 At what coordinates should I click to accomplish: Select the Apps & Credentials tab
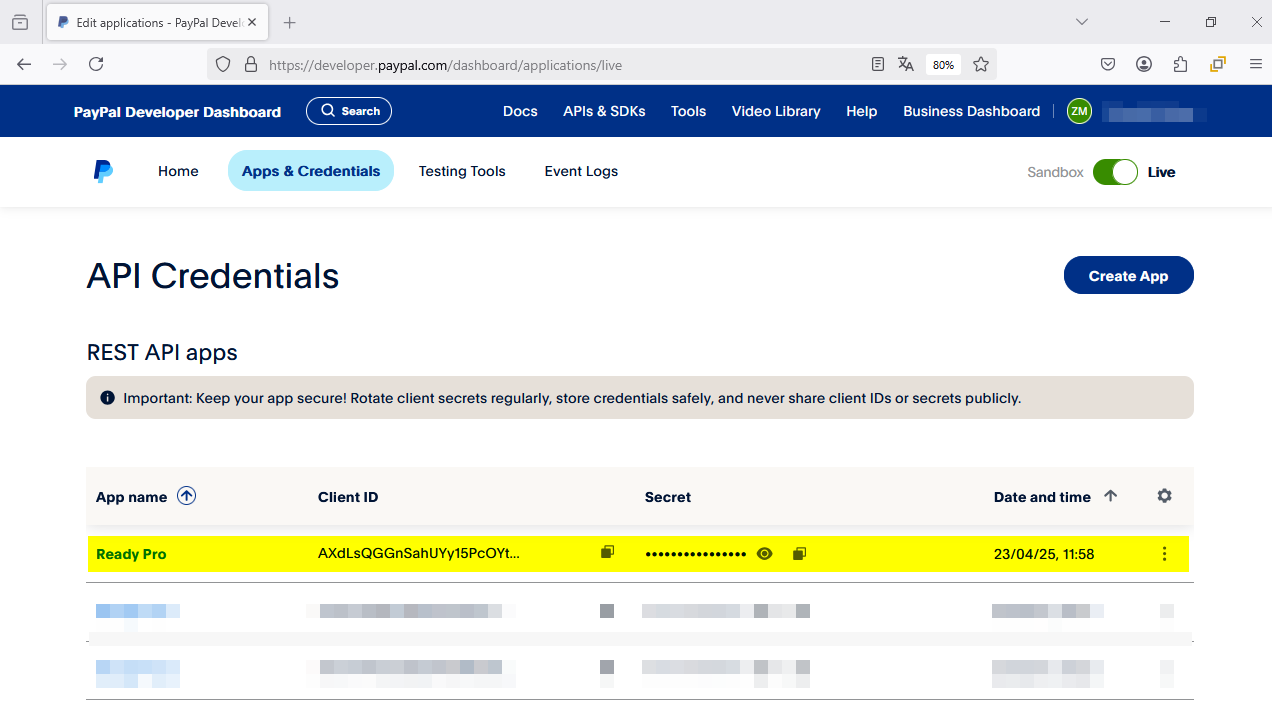[x=311, y=171]
